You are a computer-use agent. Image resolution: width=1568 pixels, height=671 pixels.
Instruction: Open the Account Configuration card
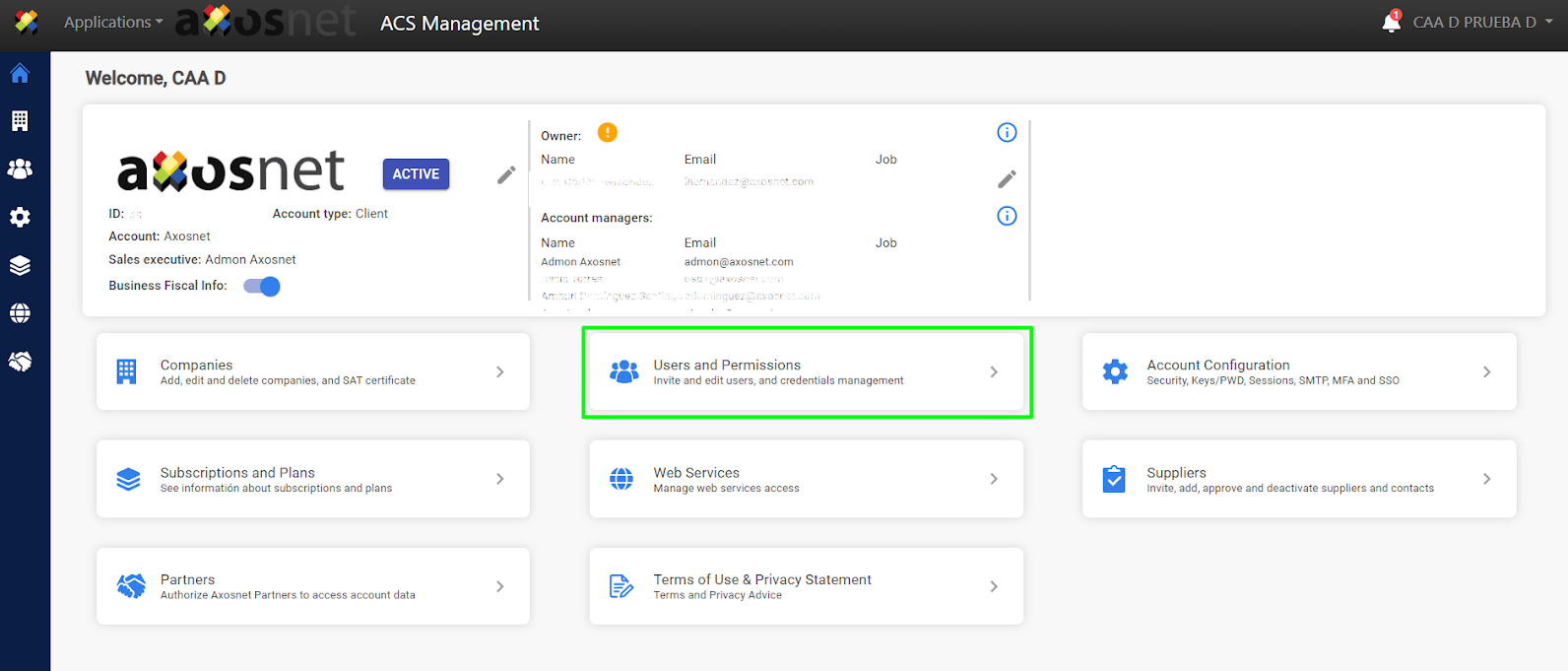pyautogui.click(x=1298, y=372)
